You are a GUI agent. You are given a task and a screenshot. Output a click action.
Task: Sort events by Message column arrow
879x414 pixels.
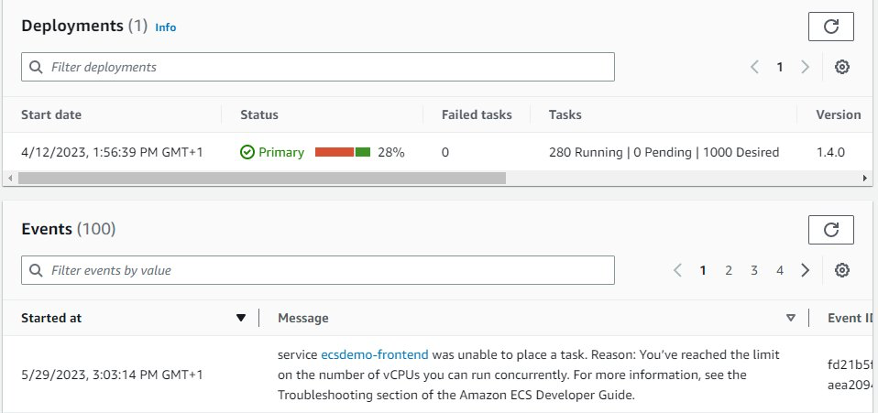[791, 318]
